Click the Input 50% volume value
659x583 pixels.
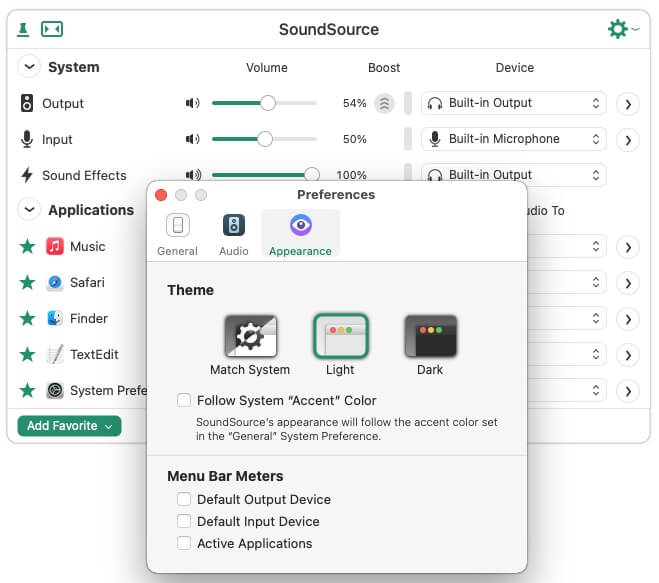coord(354,139)
